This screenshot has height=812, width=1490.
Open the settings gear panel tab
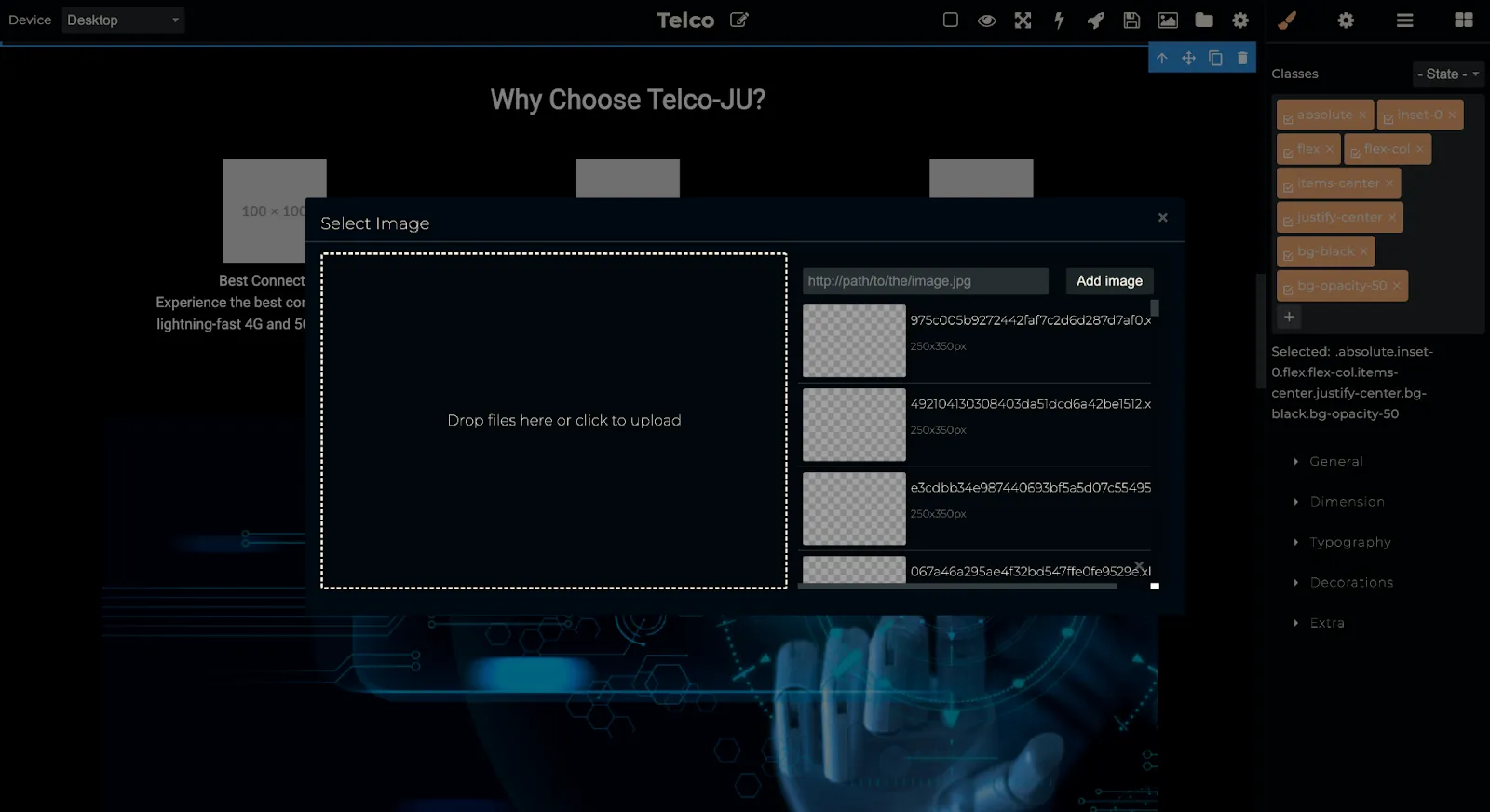(x=1346, y=20)
